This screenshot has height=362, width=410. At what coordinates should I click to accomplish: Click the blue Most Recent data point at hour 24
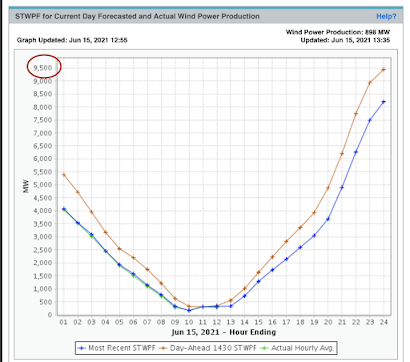[x=384, y=102]
